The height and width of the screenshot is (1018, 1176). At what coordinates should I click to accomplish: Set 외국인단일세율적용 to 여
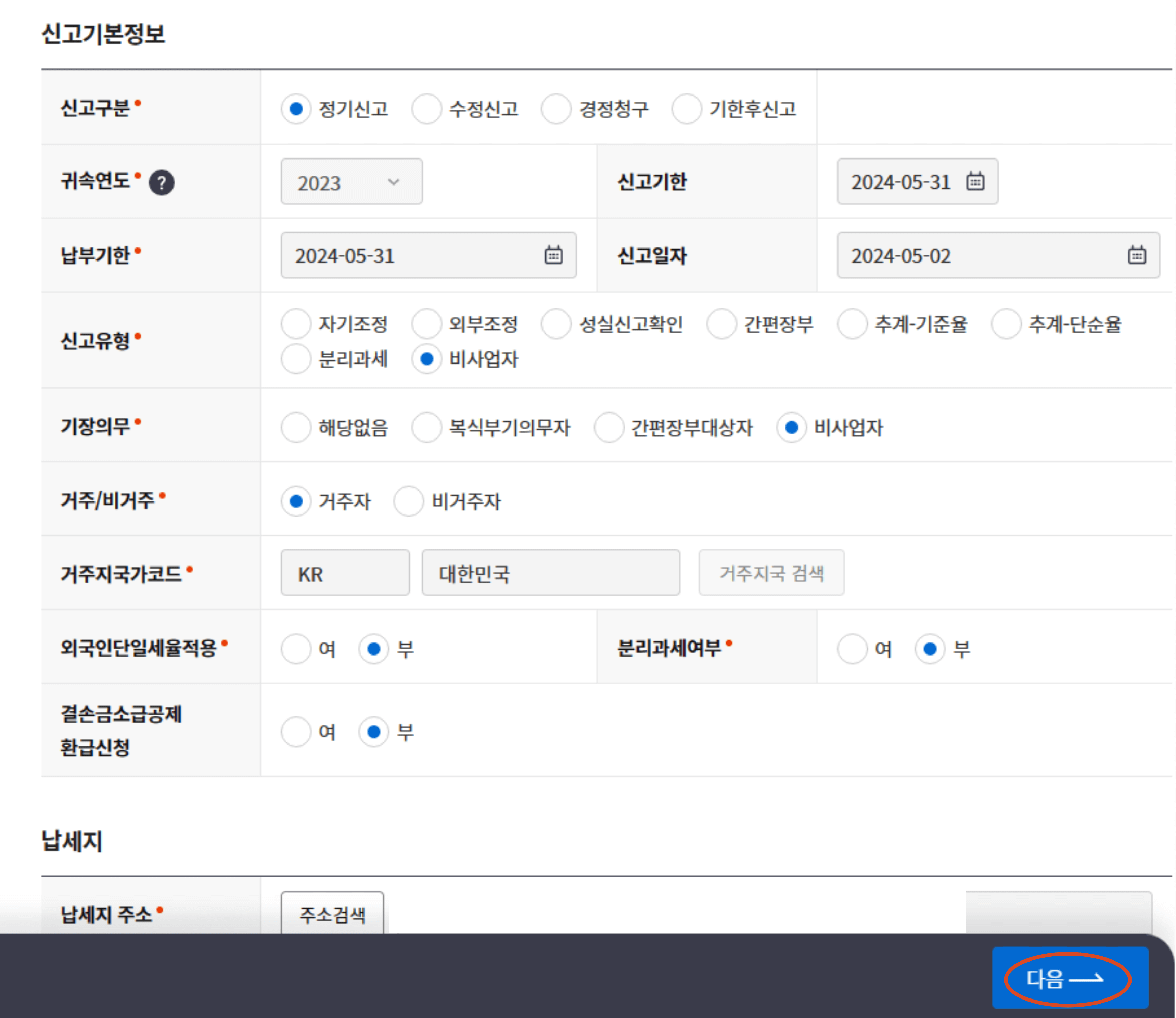(296, 649)
